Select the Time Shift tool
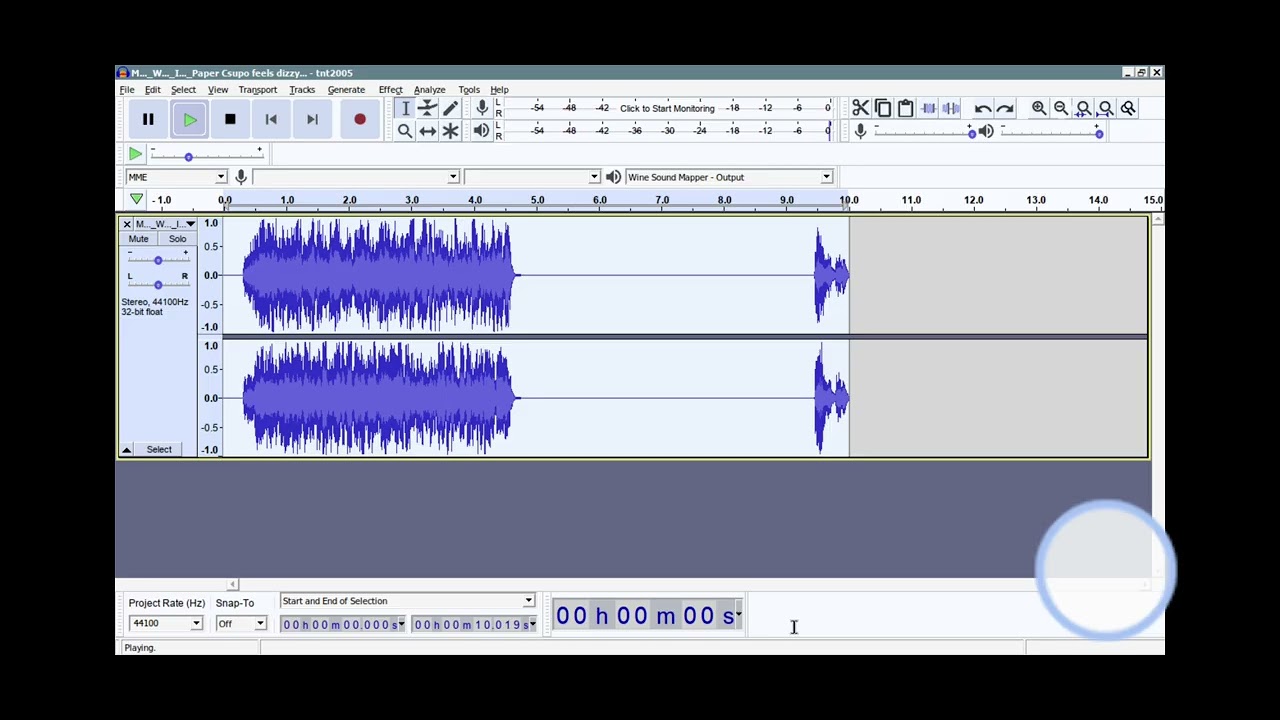The height and width of the screenshot is (720, 1280). [x=428, y=131]
